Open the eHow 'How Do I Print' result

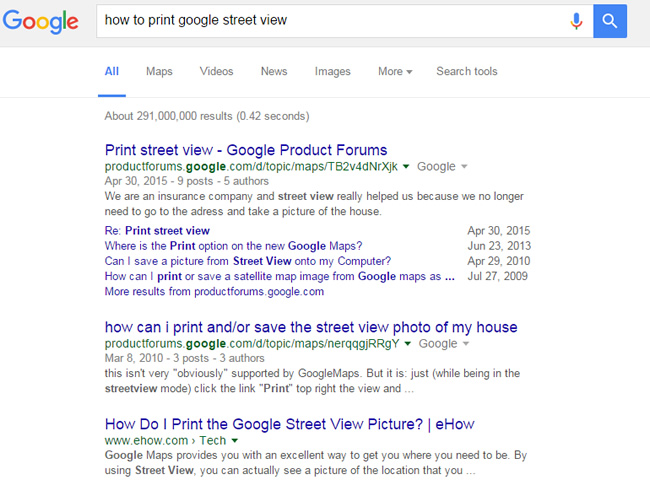coord(289,424)
